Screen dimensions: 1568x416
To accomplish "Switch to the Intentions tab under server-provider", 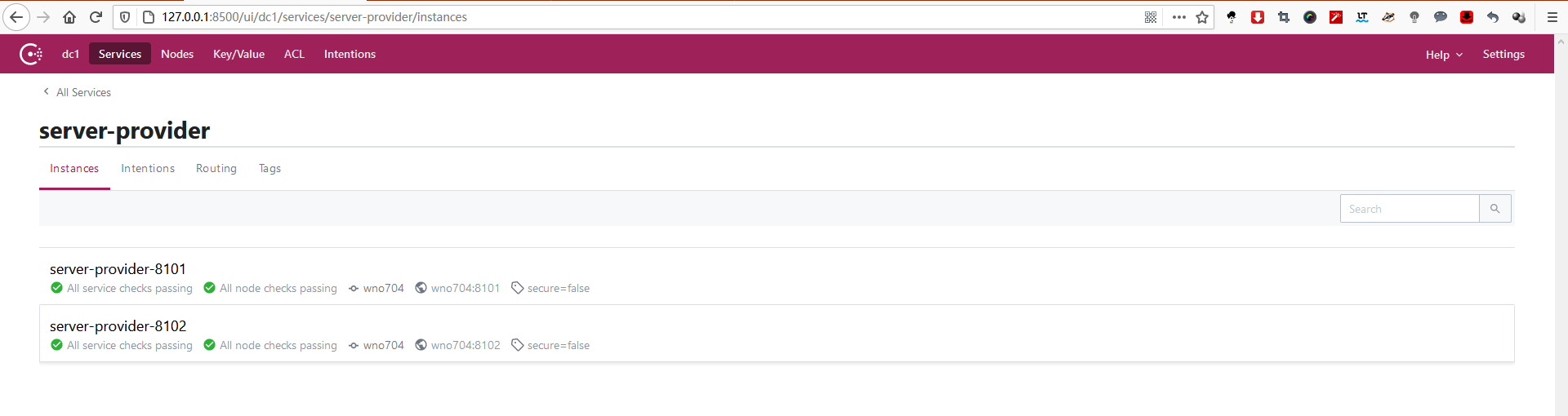I will click(x=148, y=168).
